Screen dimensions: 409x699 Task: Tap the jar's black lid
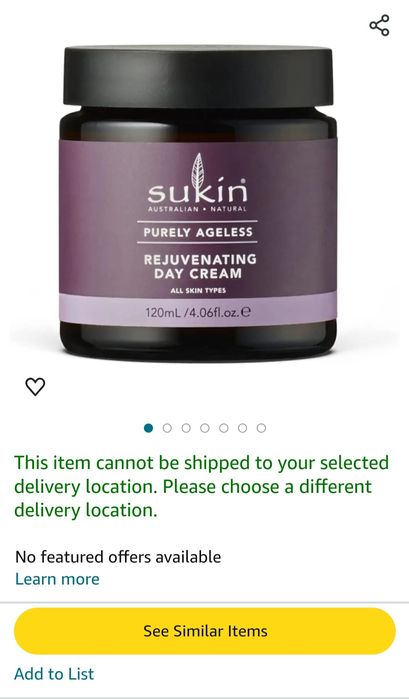point(198,76)
